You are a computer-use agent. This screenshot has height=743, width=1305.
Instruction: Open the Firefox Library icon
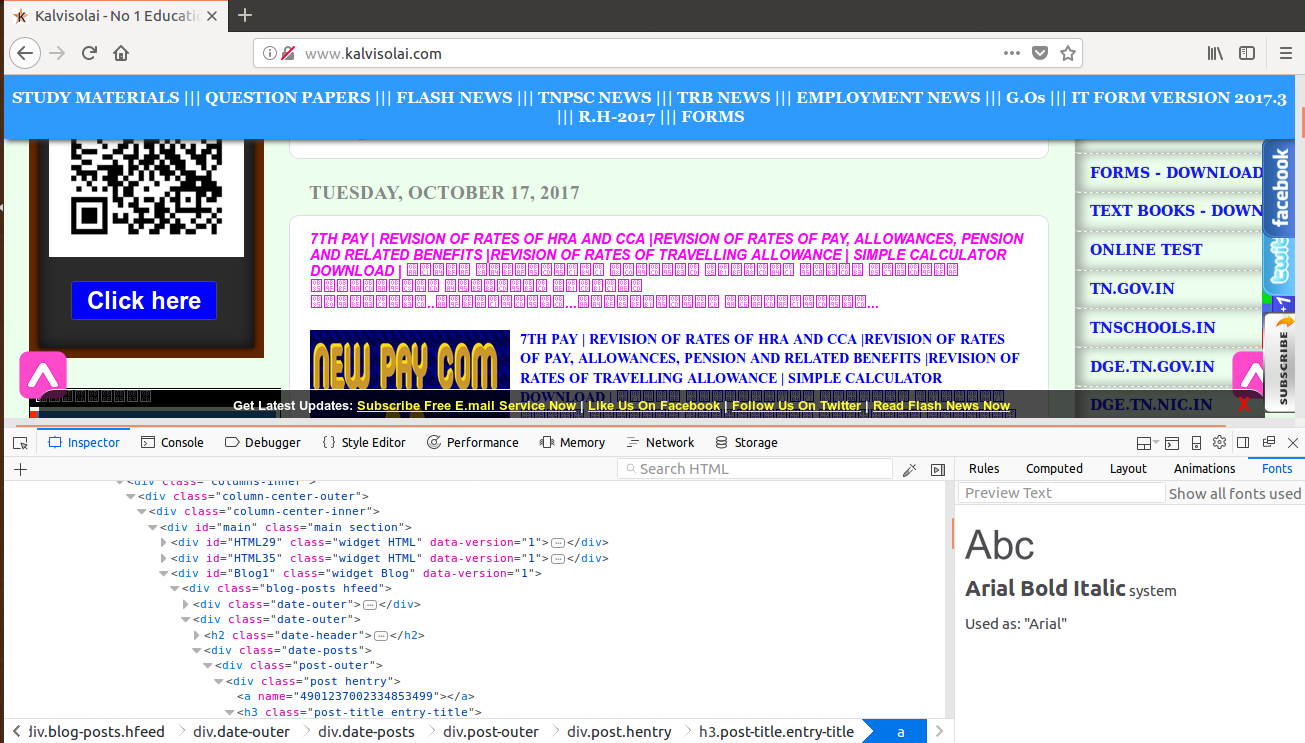coord(1214,53)
